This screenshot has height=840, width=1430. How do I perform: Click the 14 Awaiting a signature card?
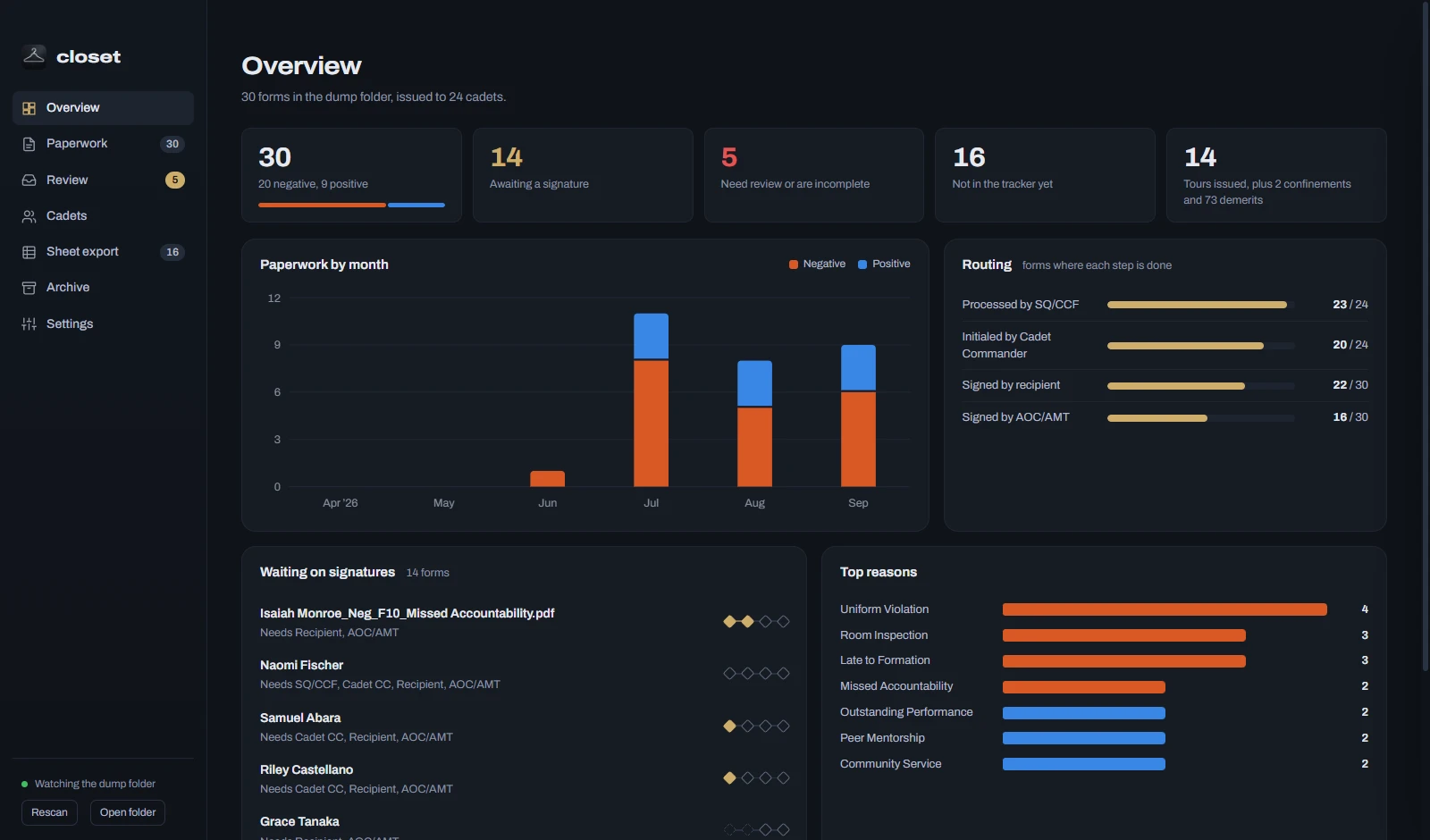pos(583,175)
